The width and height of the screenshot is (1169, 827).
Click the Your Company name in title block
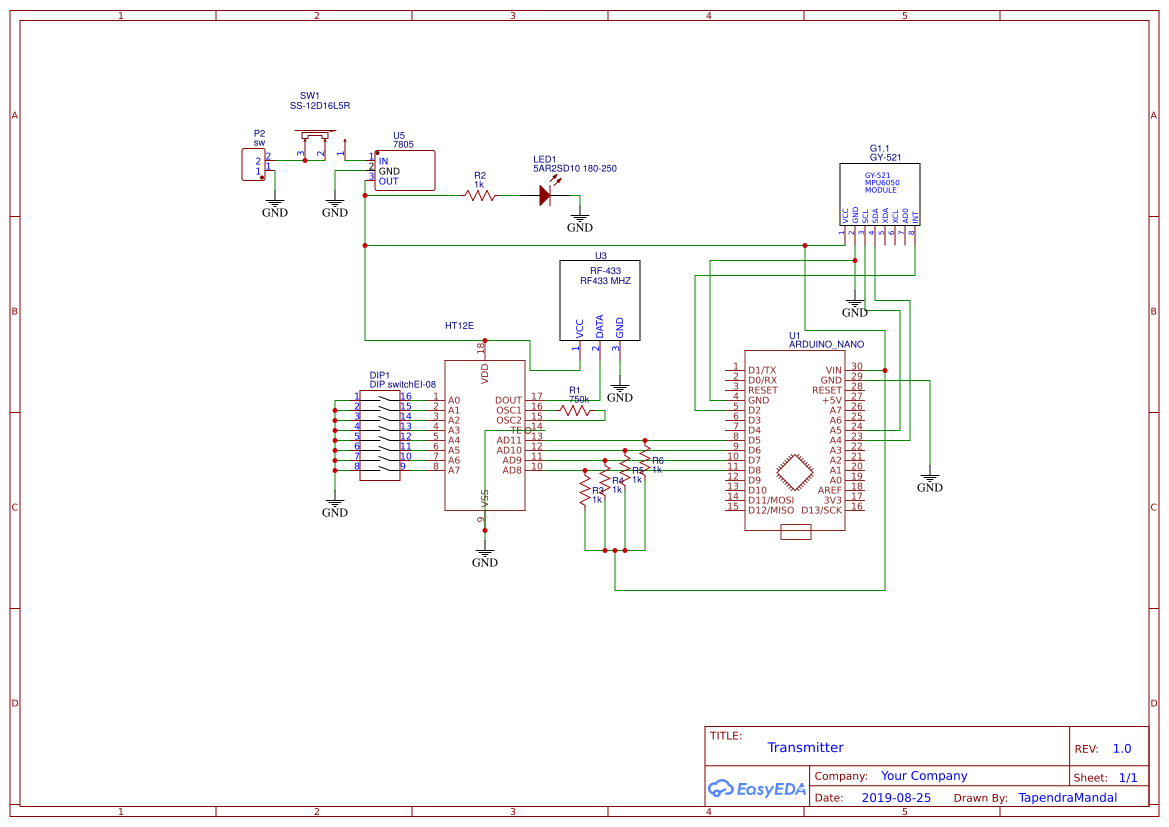pos(923,775)
